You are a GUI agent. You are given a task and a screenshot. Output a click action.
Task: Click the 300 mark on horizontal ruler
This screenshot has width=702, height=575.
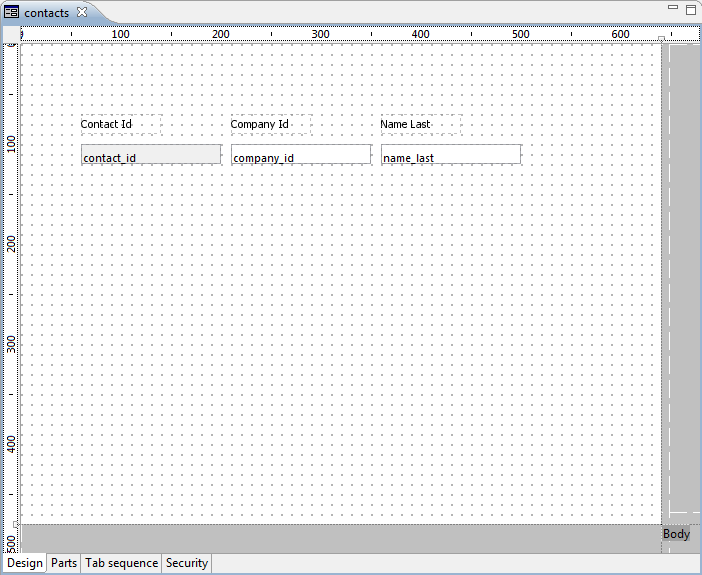[321, 34]
